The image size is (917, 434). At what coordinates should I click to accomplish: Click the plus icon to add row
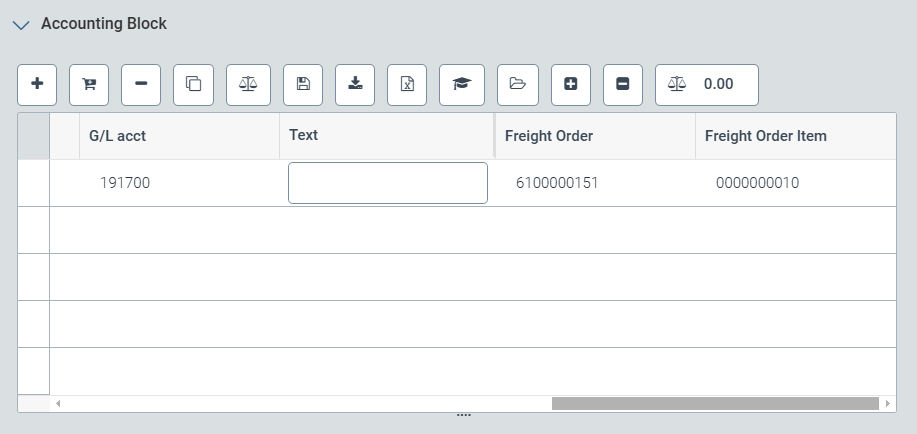[x=37, y=85]
